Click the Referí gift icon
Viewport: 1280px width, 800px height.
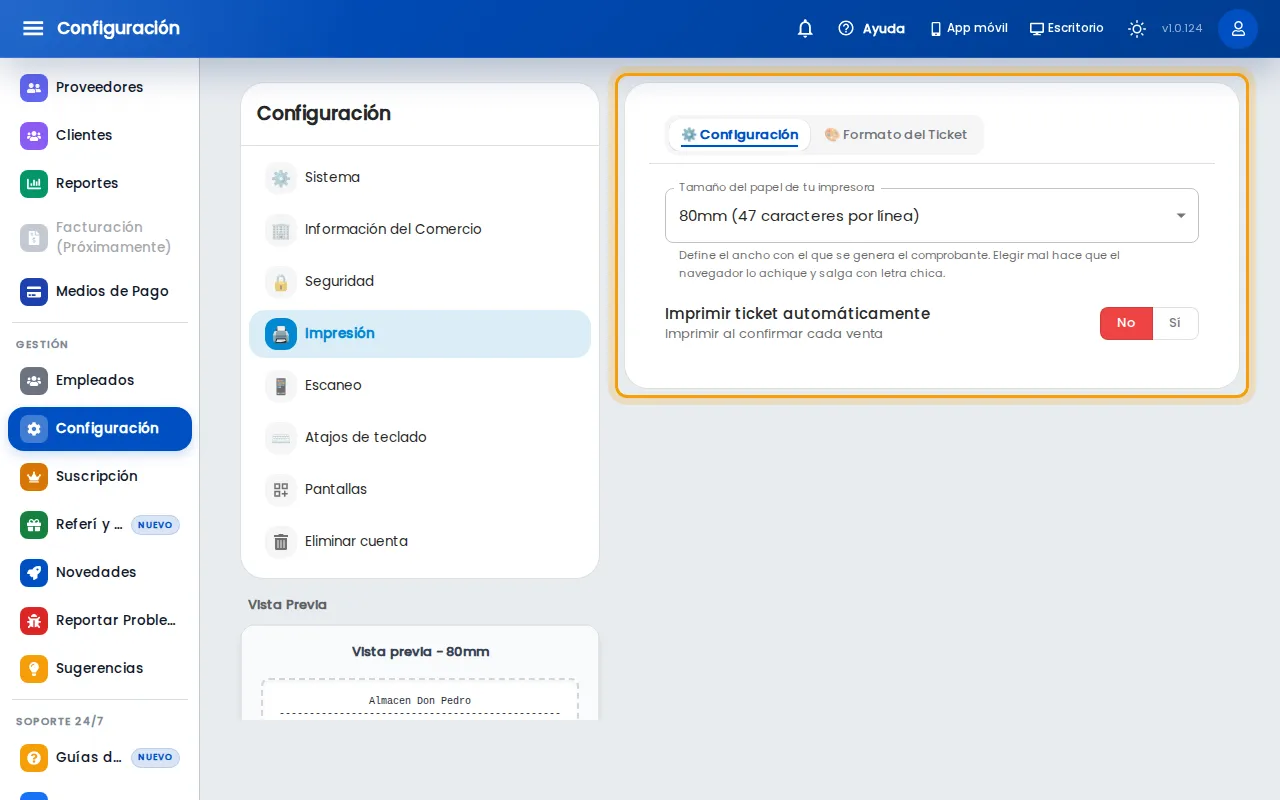coord(34,524)
